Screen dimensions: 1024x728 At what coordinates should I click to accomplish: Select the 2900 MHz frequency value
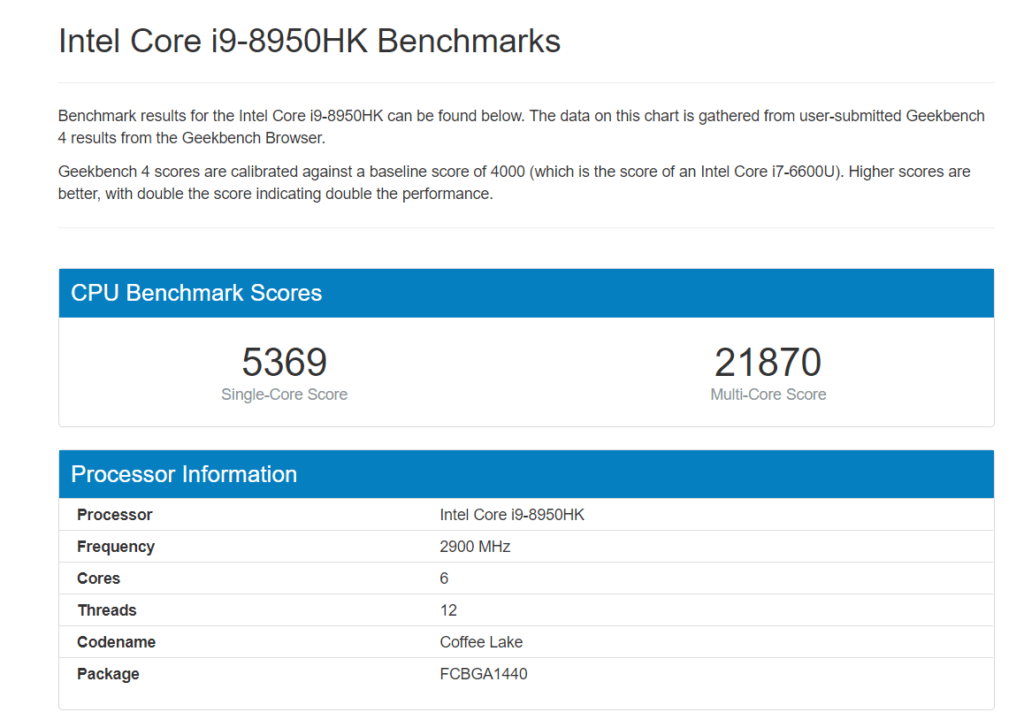coord(475,547)
